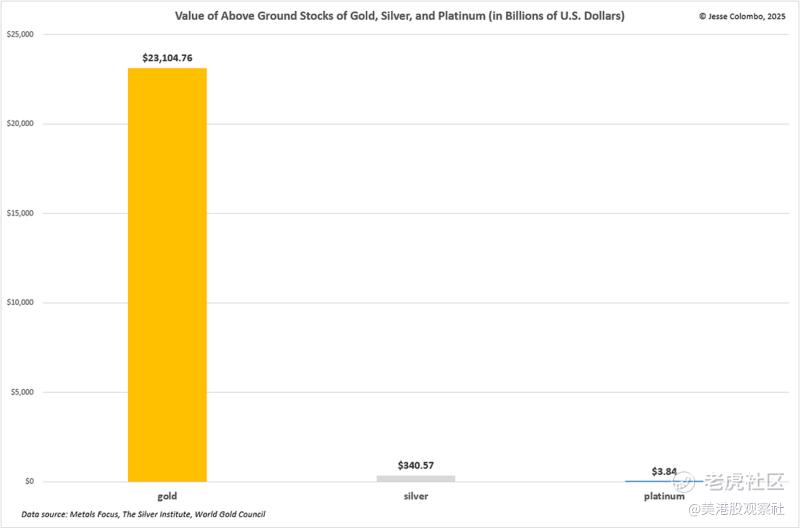Click the yellow gold bar
Image resolution: width=800 pixels, height=528 pixels.
click(x=167, y=274)
